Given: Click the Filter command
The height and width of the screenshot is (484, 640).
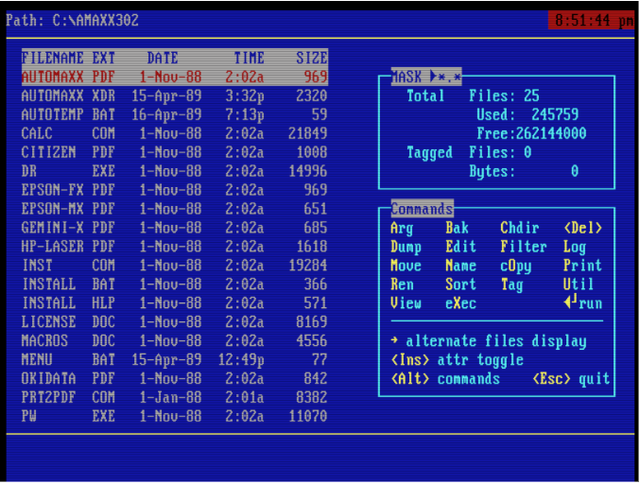Looking at the screenshot, I should pyautogui.click(x=523, y=246).
